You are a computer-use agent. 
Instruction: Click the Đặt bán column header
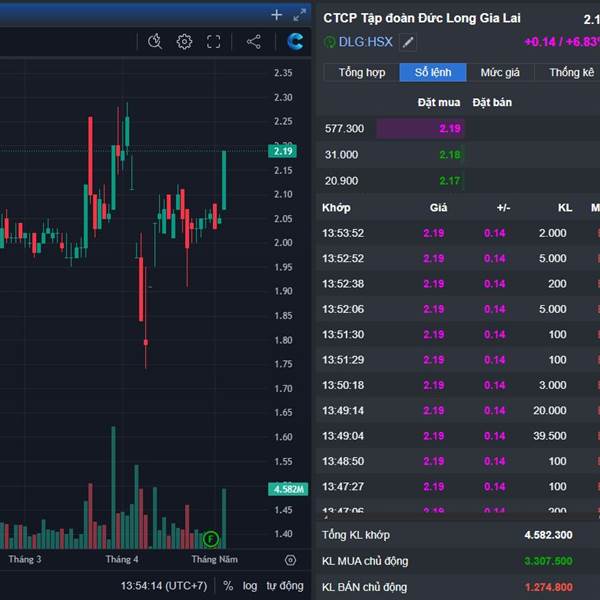[x=492, y=103]
